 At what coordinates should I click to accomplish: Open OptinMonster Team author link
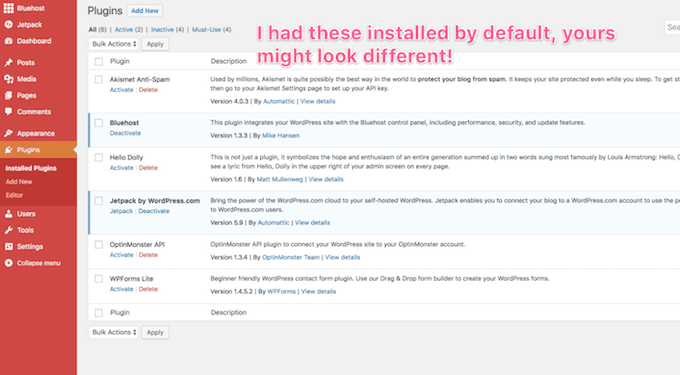pyautogui.click(x=291, y=257)
